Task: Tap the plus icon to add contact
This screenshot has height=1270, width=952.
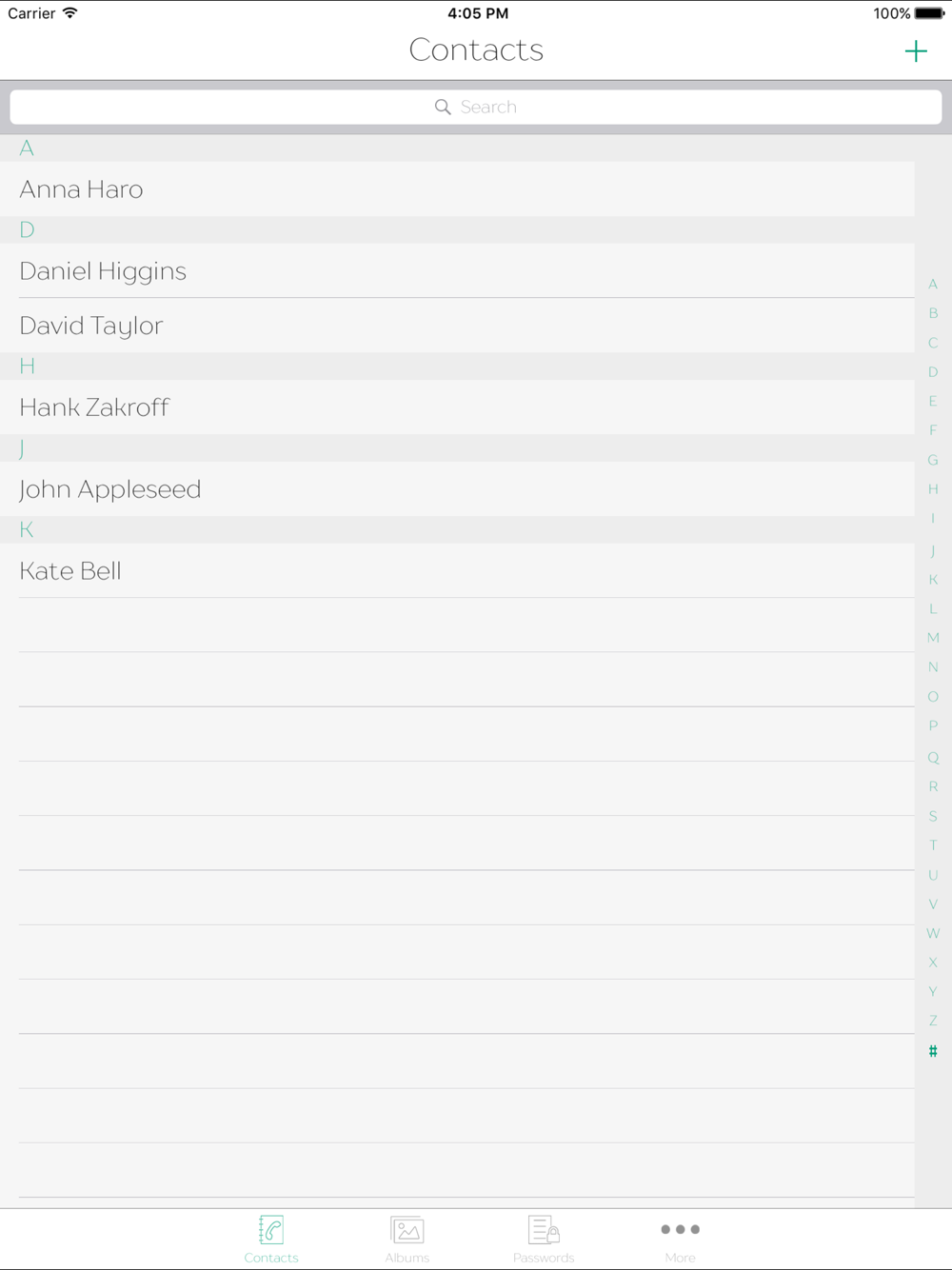Action: point(916,51)
